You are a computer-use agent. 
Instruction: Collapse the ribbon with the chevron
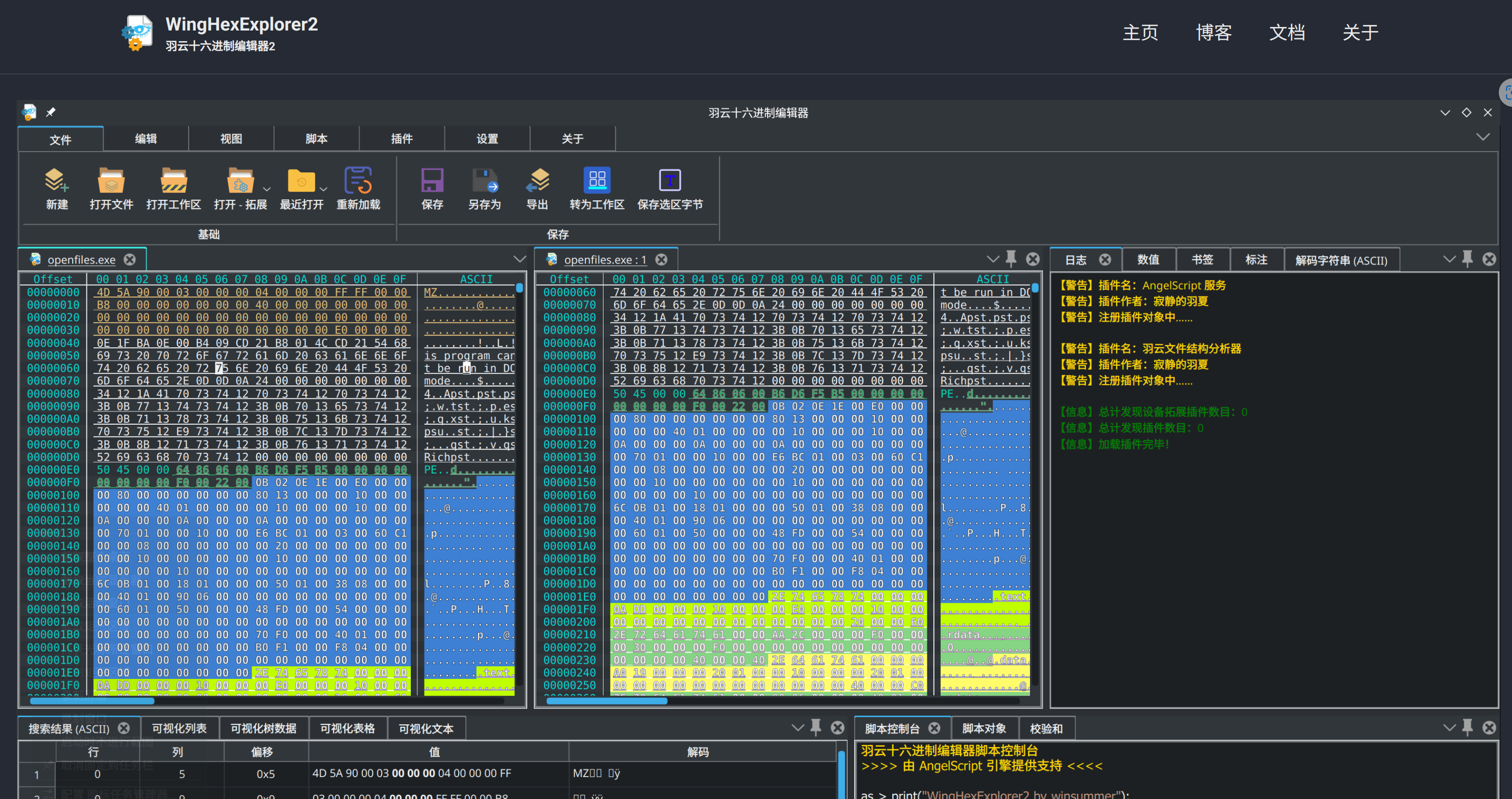coord(1483,137)
